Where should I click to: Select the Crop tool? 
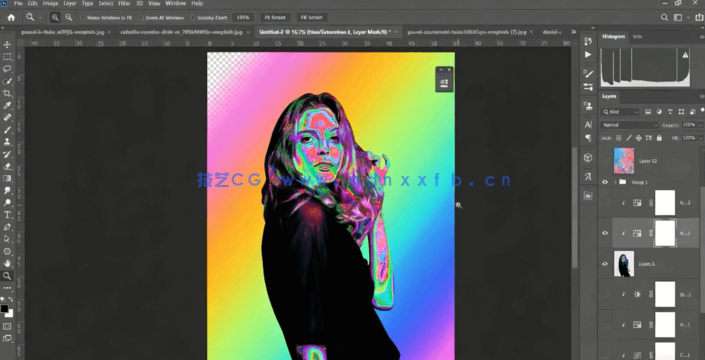pyautogui.click(x=7, y=93)
